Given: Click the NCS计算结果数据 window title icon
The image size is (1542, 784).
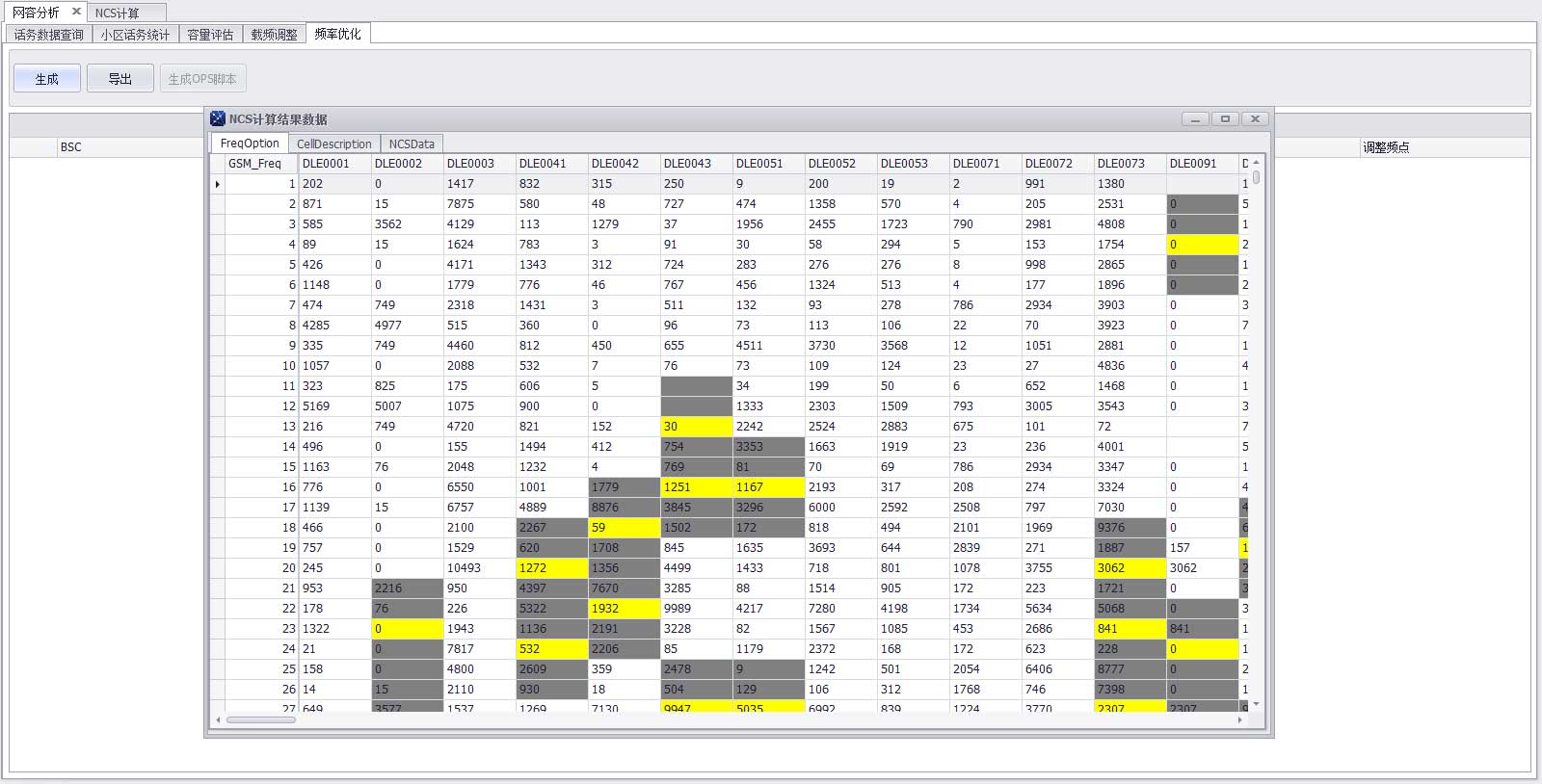Looking at the screenshot, I should 218,118.
